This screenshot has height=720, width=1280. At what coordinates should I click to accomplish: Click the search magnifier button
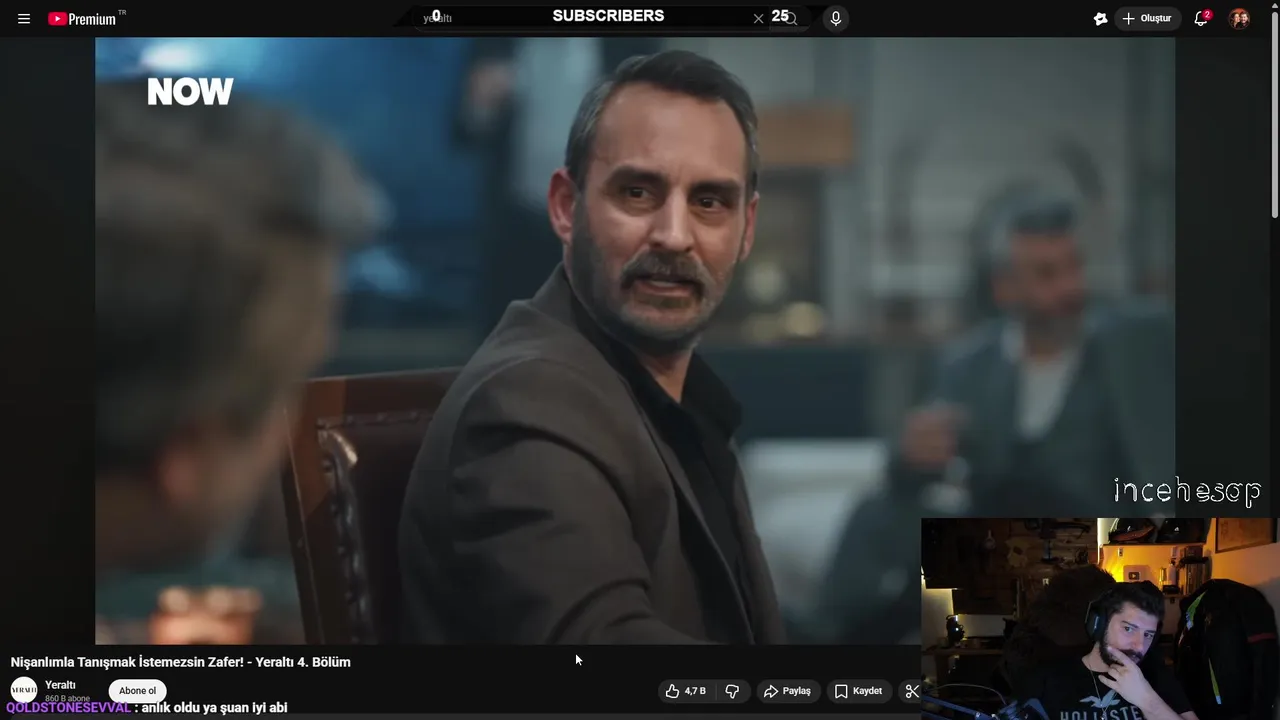(790, 18)
